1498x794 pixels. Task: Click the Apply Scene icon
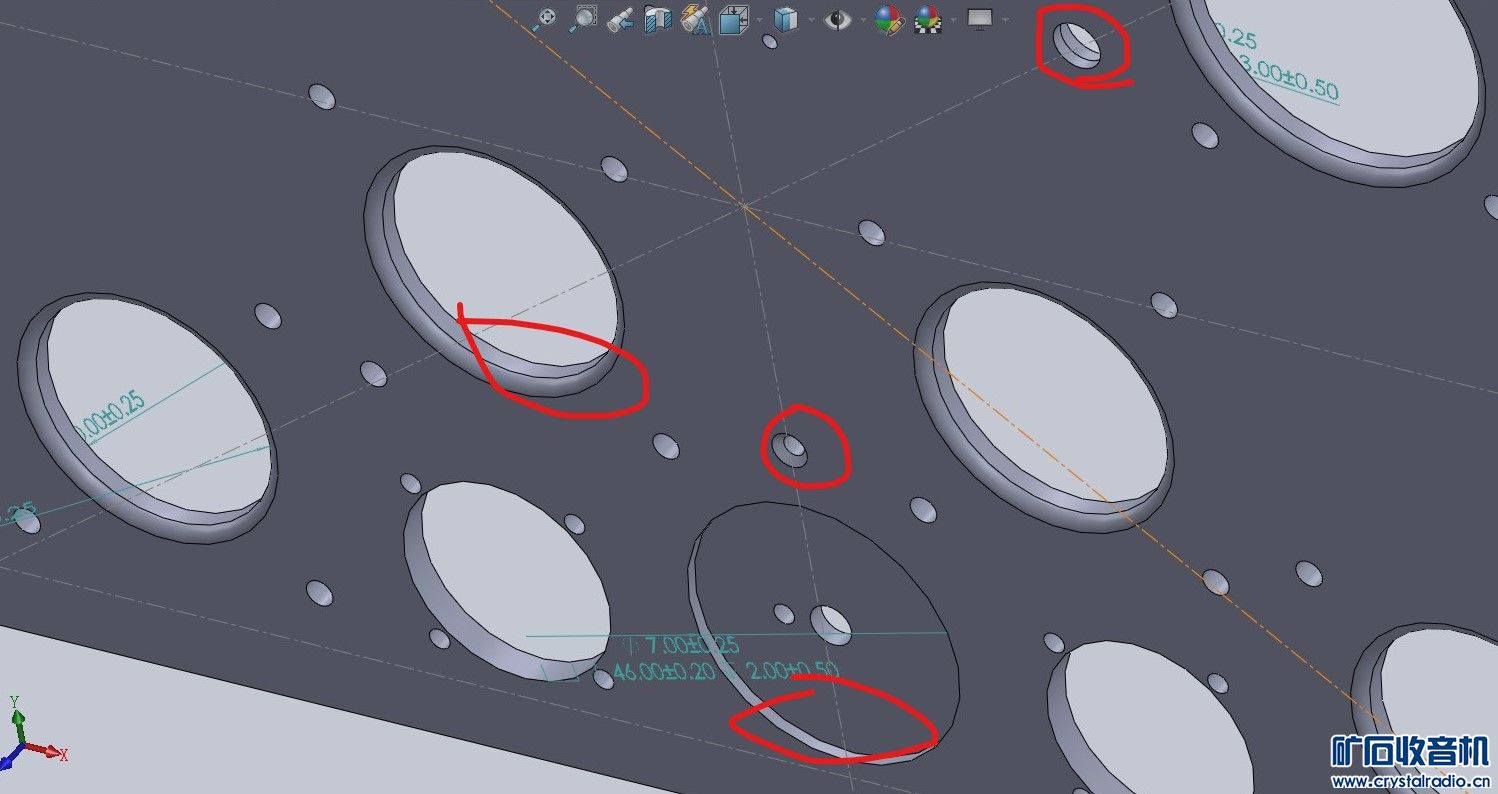[928, 18]
